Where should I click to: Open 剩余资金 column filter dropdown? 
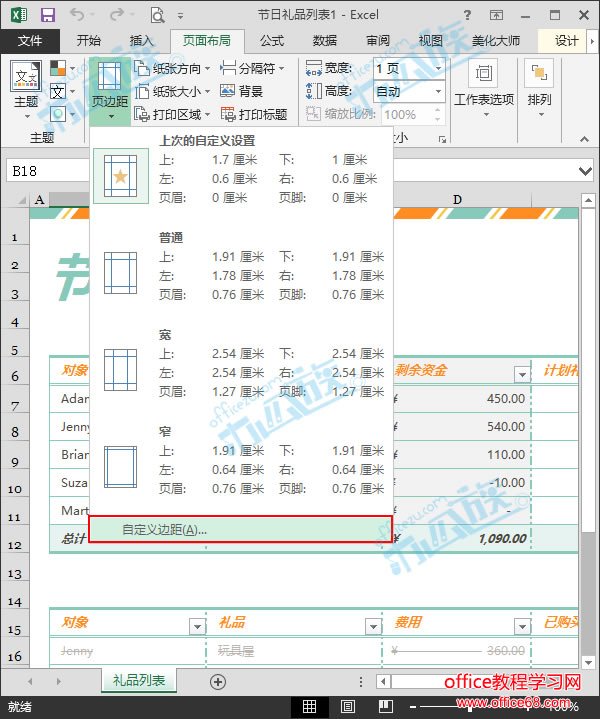click(522, 375)
